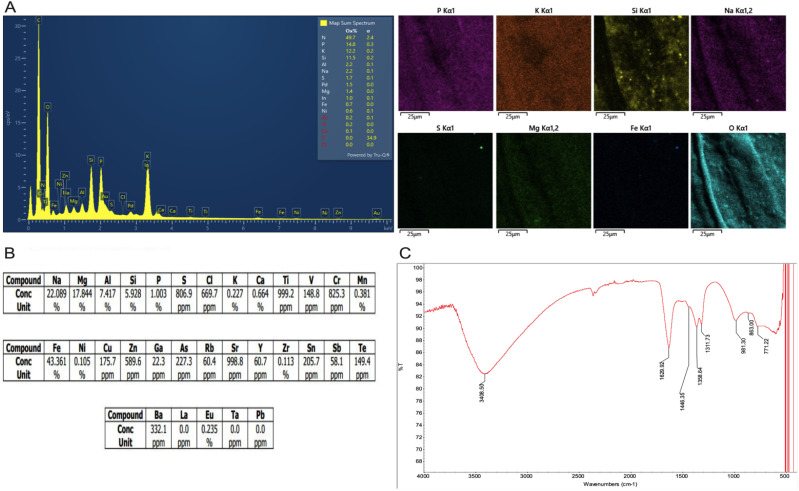Select the Si peak label in spectrum
The height and width of the screenshot is (491, 799).
(x=91, y=159)
